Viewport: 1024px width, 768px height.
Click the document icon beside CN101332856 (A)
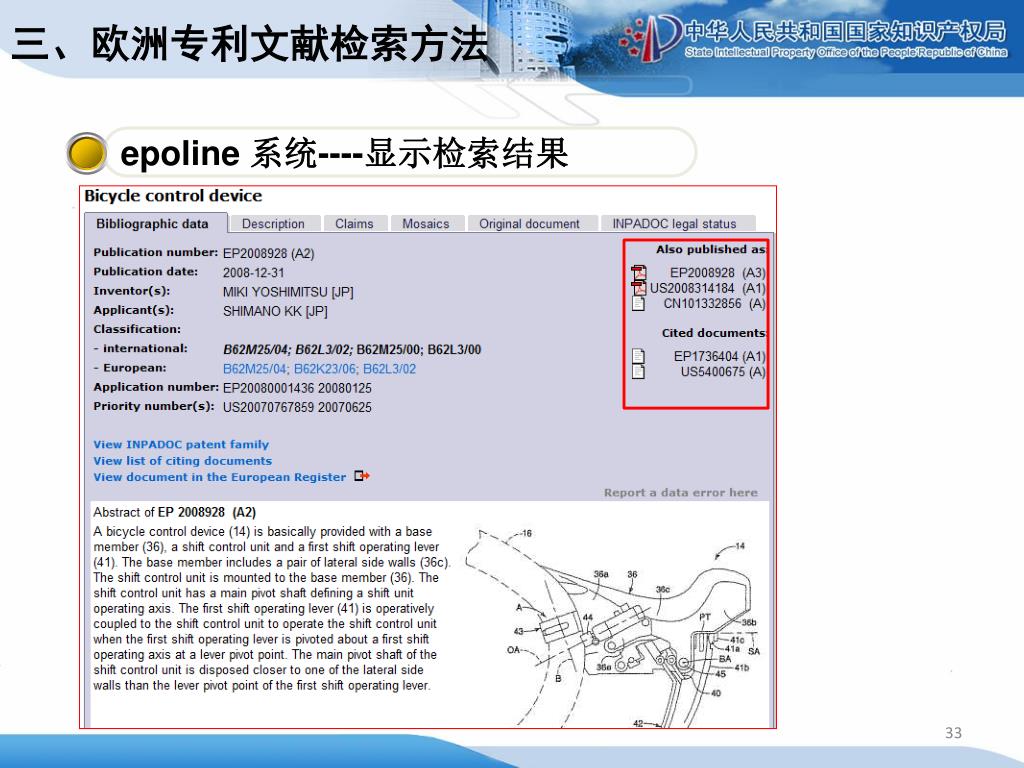(x=639, y=304)
